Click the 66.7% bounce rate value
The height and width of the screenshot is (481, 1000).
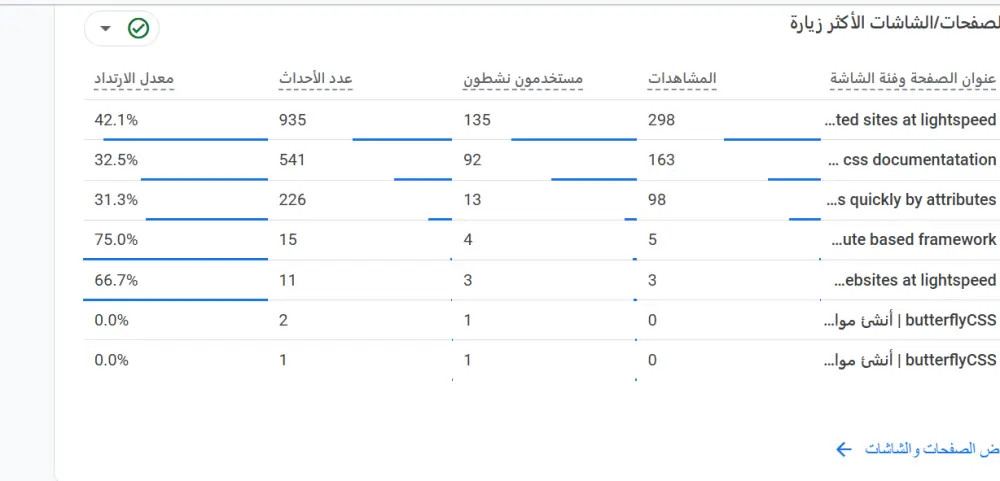(116, 280)
